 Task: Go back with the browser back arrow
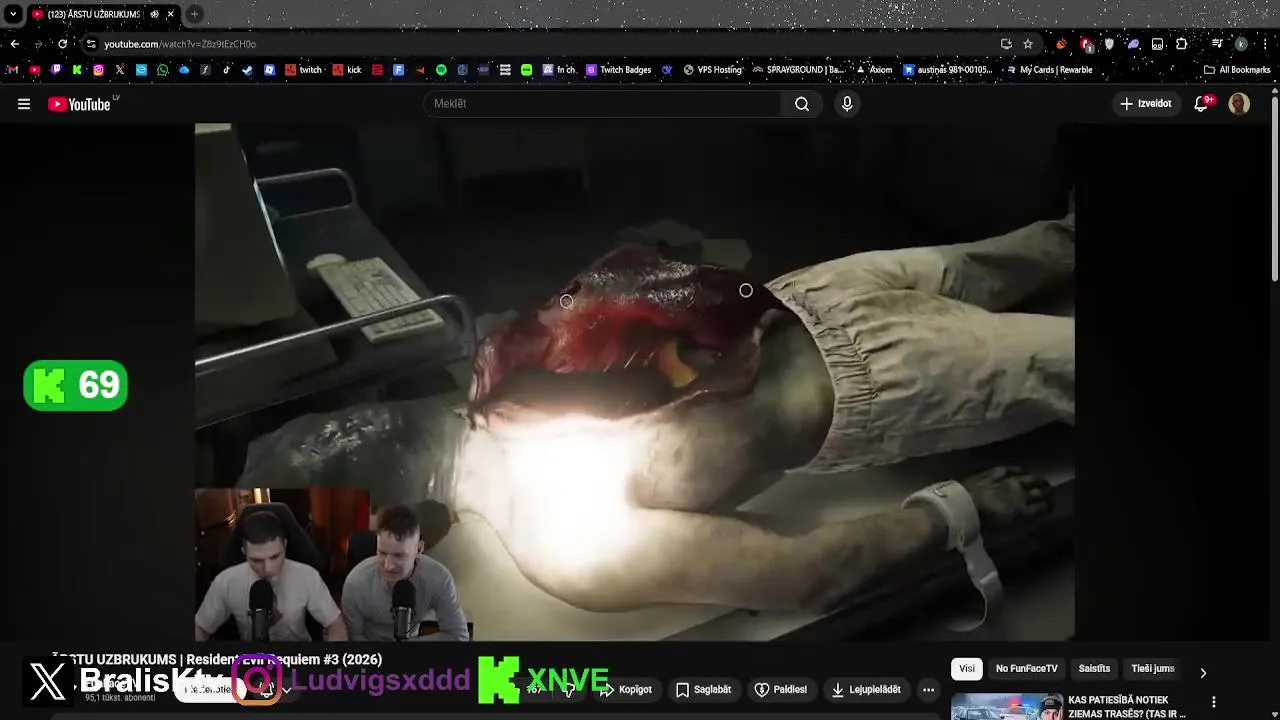coord(14,44)
